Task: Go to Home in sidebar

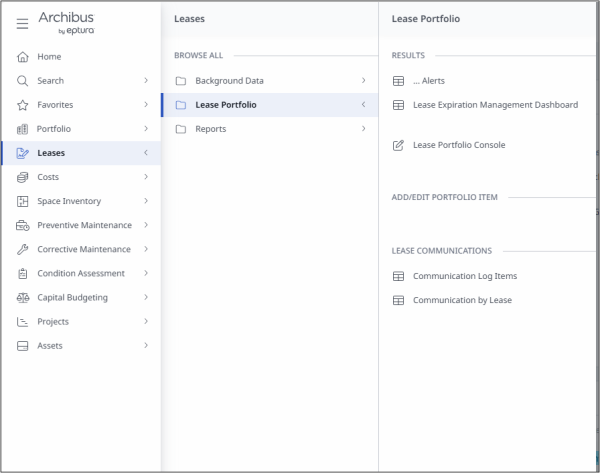Action: click(49, 57)
